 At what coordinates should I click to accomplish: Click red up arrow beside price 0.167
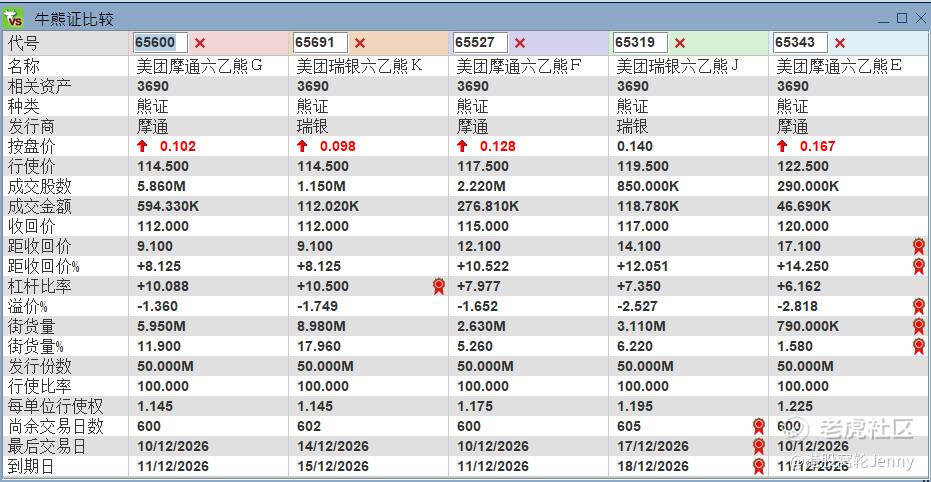[782, 146]
